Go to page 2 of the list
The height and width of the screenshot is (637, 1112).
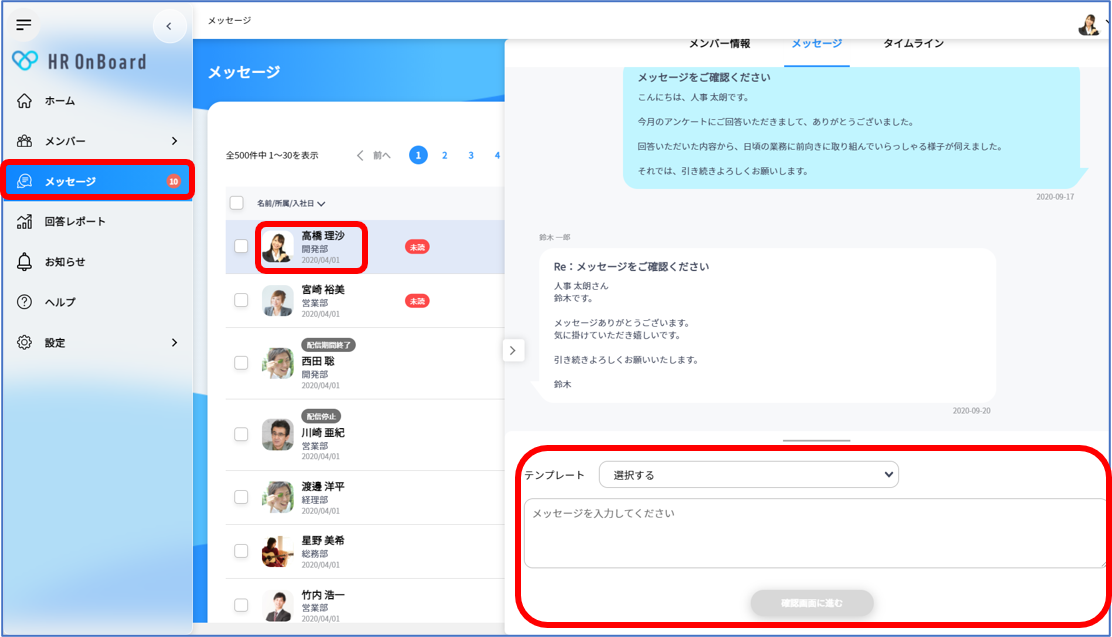click(x=445, y=155)
